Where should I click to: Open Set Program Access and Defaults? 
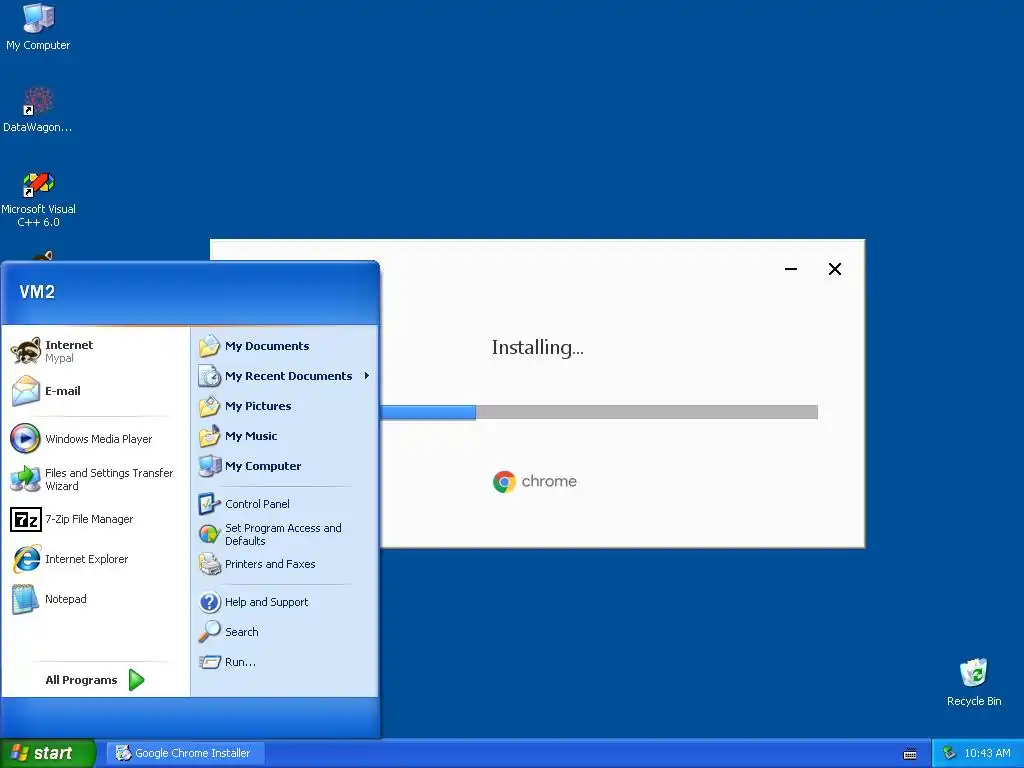pos(285,534)
